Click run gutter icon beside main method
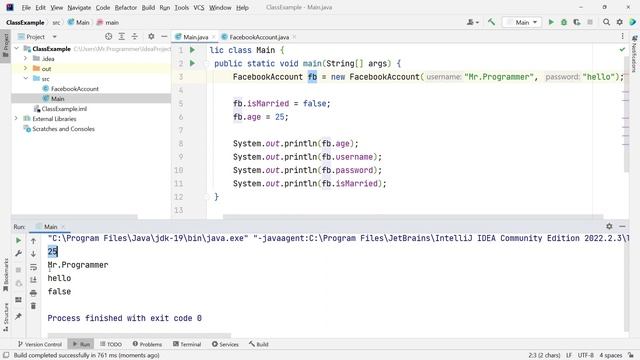This screenshot has height=360, width=640. (192, 64)
